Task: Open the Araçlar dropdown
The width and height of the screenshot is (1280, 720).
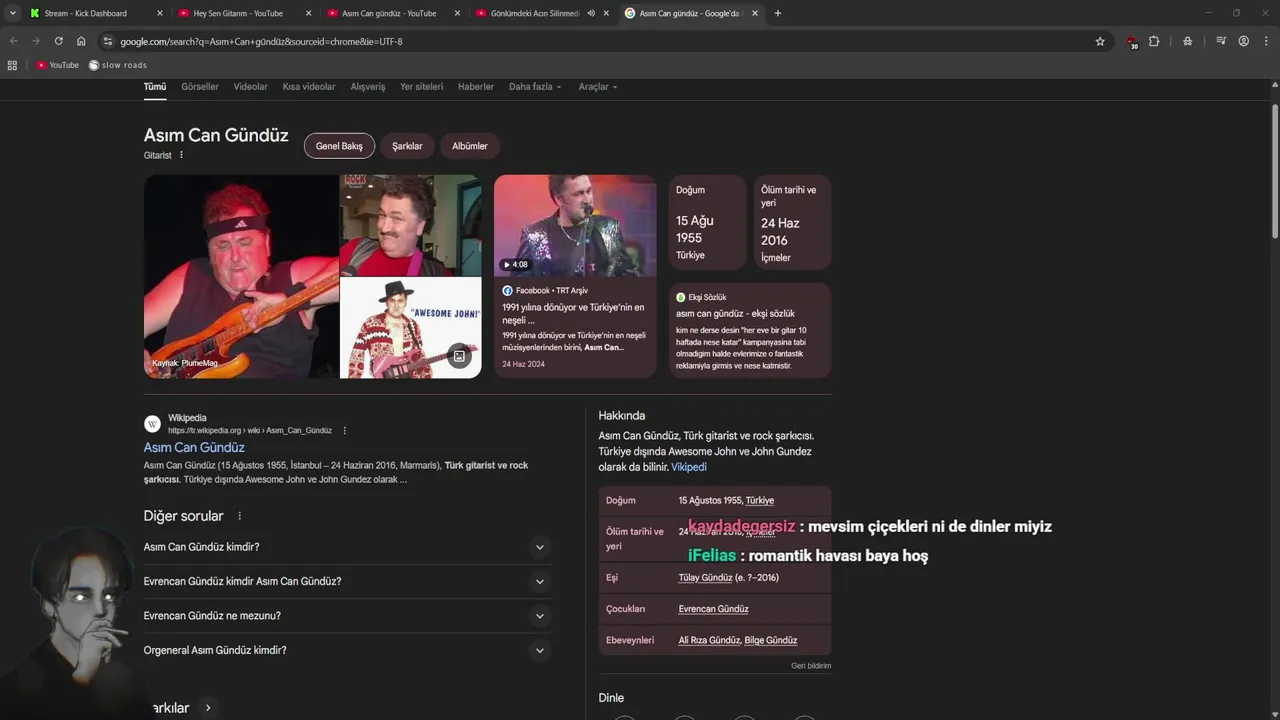Action: (x=598, y=87)
